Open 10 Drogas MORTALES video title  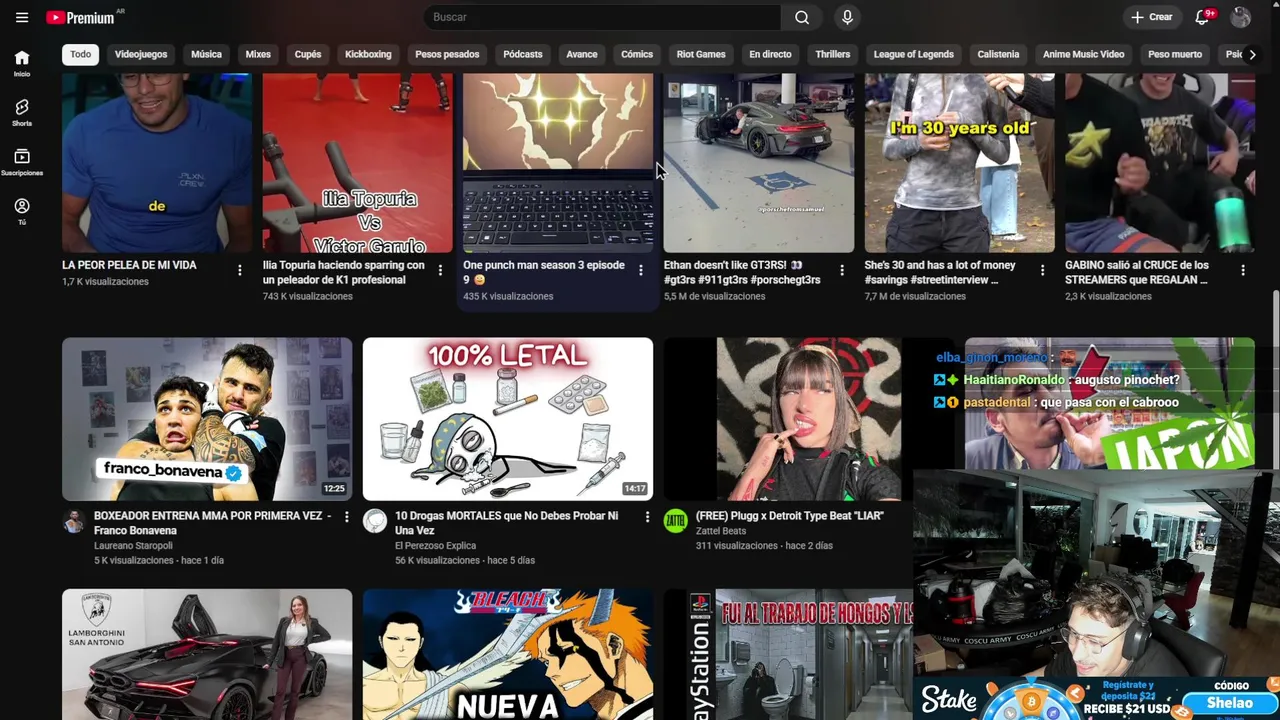click(x=507, y=523)
